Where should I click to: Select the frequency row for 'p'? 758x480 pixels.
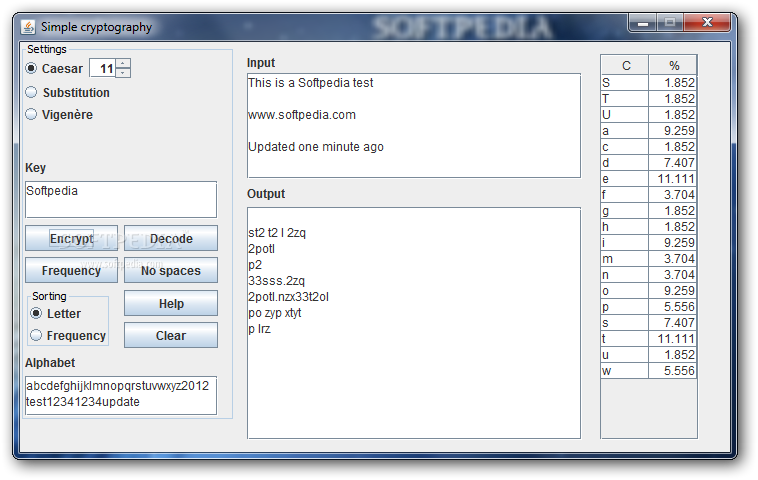pyautogui.click(x=649, y=306)
